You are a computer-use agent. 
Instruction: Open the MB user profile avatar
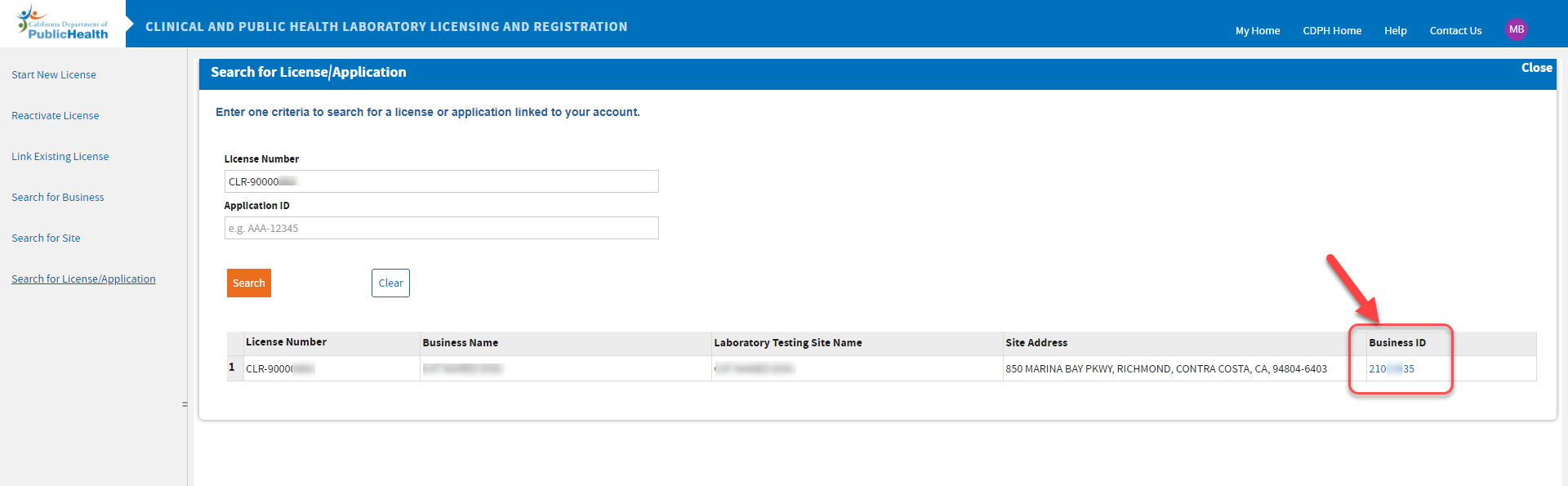click(x=1517, y=29)
